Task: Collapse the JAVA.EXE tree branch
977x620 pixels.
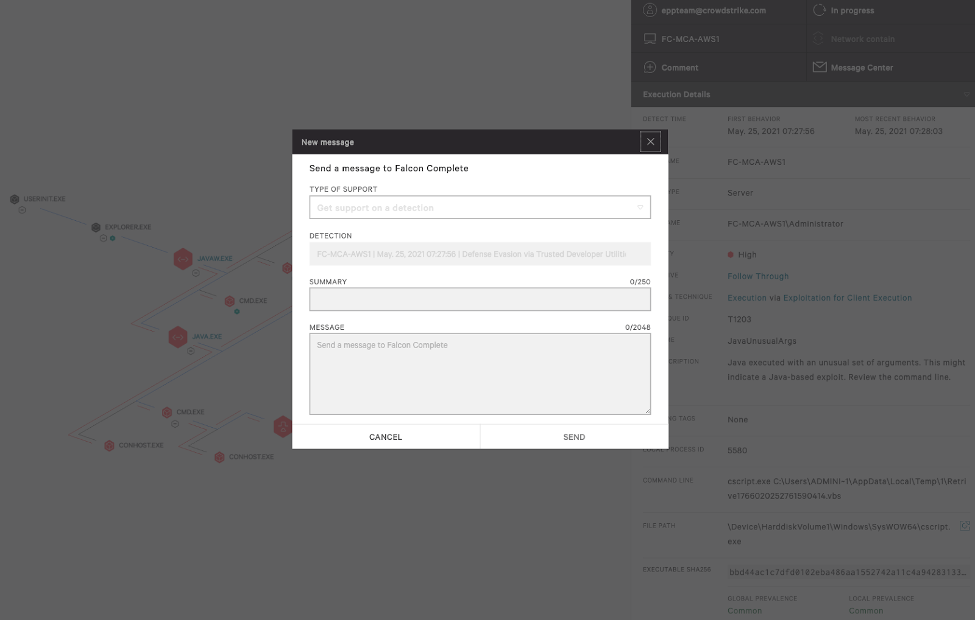Action: tap(191, 351)
